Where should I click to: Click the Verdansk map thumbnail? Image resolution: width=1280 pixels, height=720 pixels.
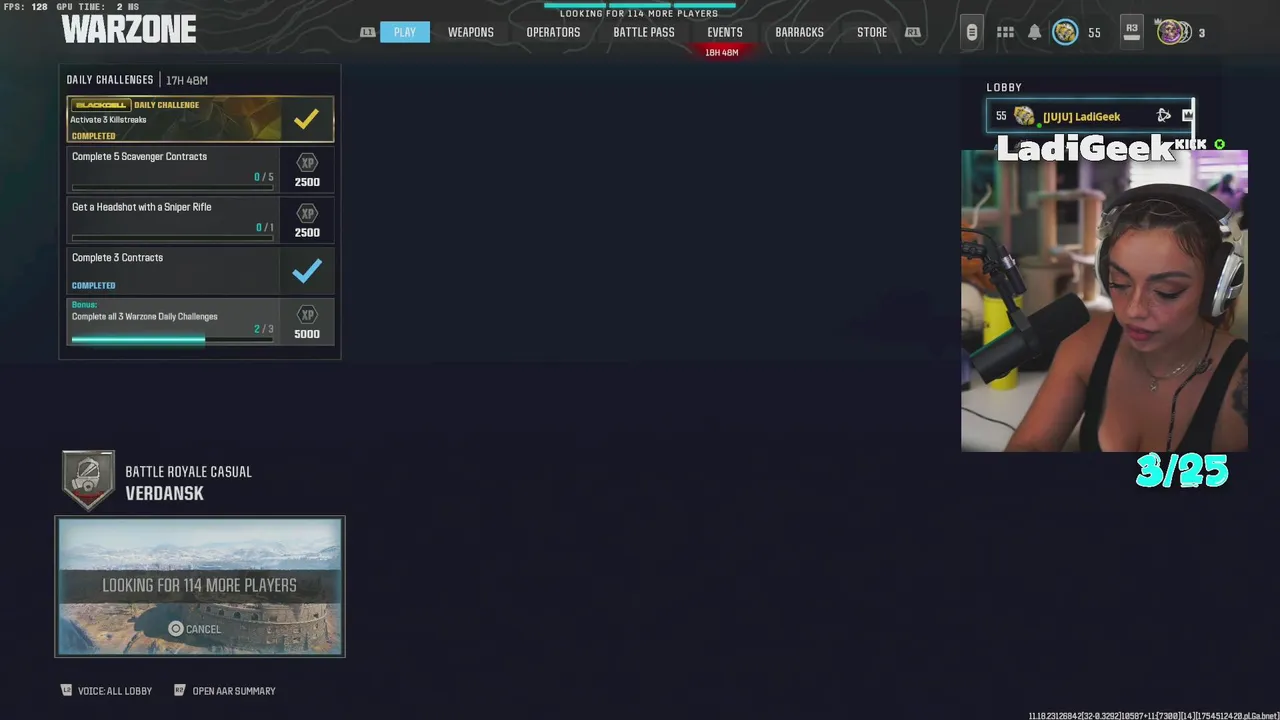pyautogui.click(x=200, y=587)
